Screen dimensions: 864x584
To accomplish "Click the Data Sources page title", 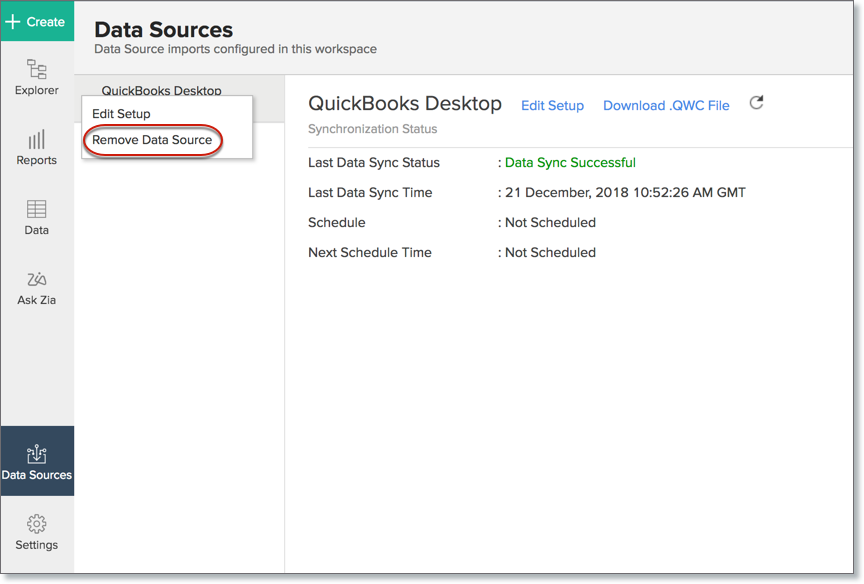I will click(x=164, y=29).
